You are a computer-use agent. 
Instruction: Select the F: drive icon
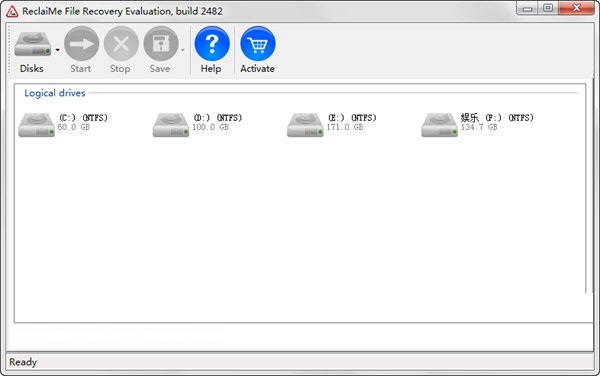439,125
